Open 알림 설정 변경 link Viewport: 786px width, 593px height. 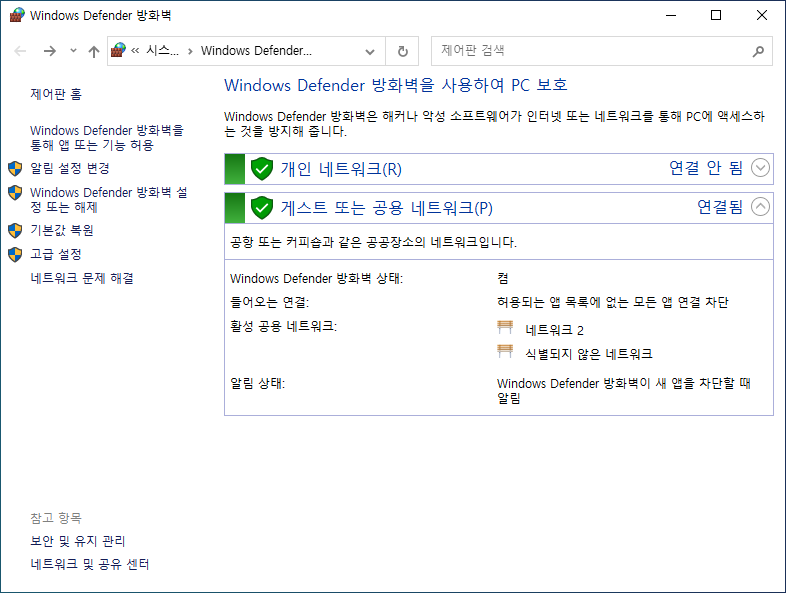pos(70,168)
